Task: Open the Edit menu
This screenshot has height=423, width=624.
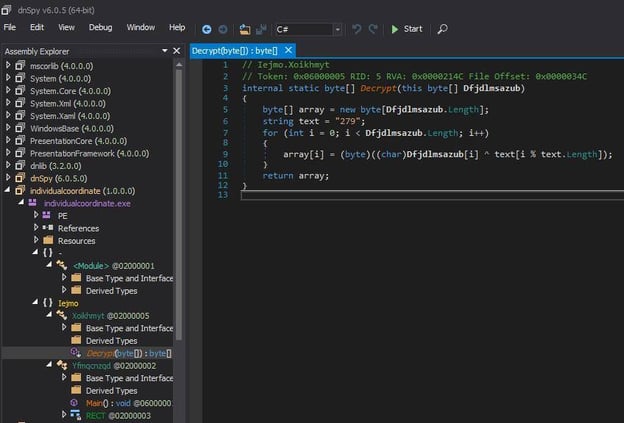Action: (37, 27)
